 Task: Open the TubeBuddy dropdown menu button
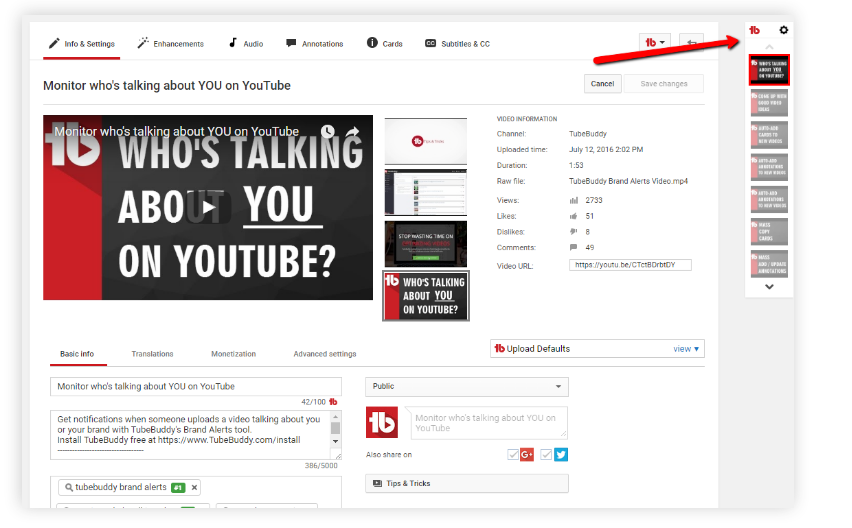[654, 43]
